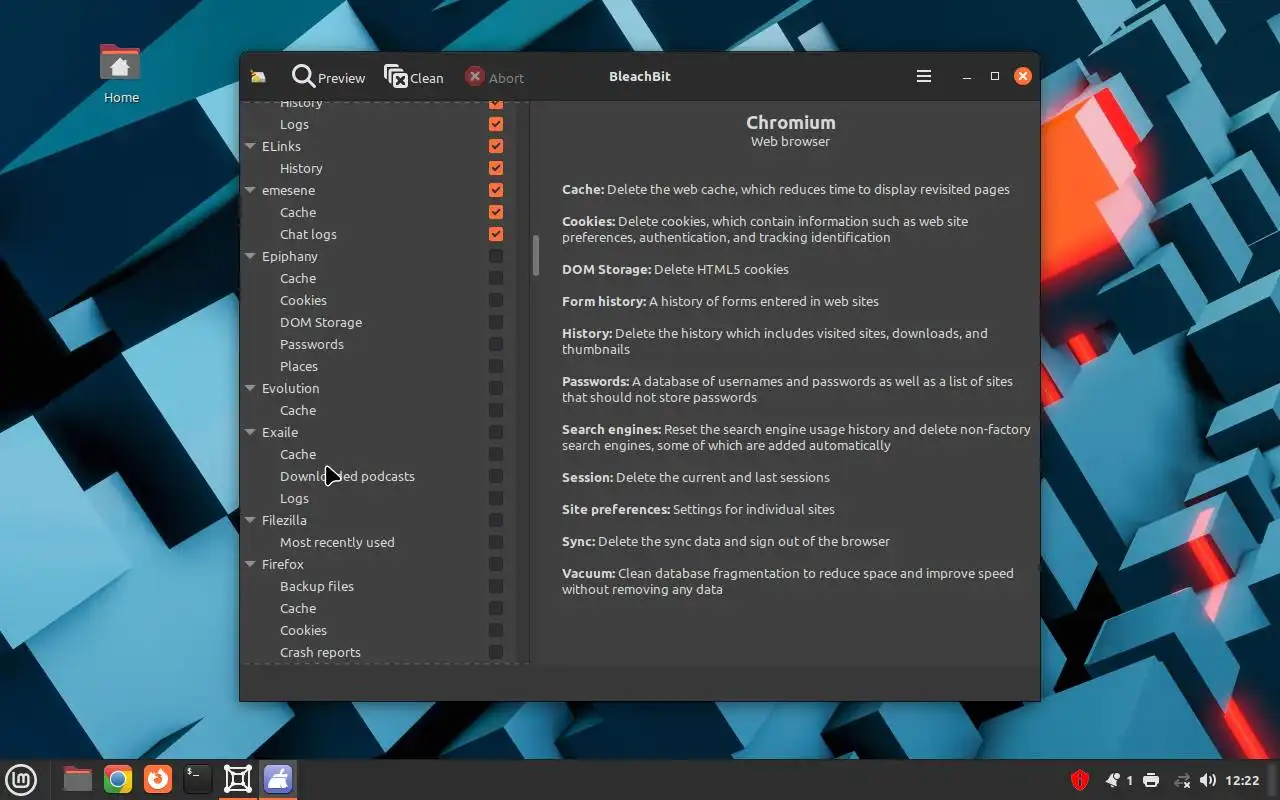Screen dimensions: 1280x800
Task: Click the Chromium heading in details pane
Action: click(x=791, y=122)
